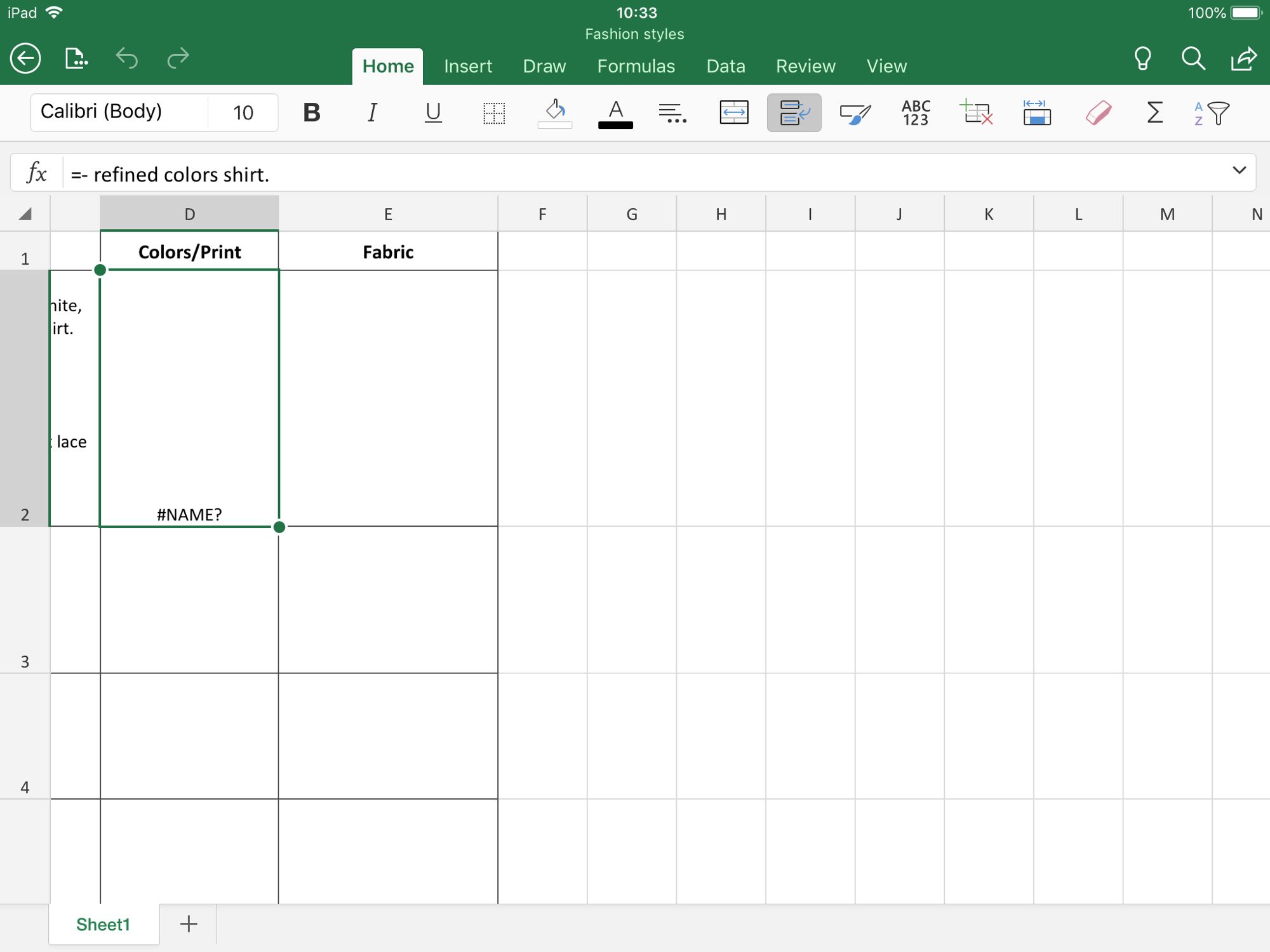
Task: Open the cell borders tool
Action: point(493,113)
